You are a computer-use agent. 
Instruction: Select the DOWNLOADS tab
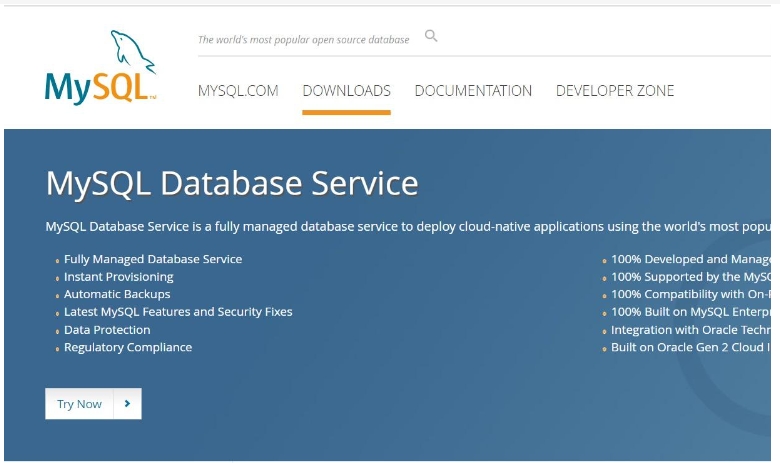point(347,91)
